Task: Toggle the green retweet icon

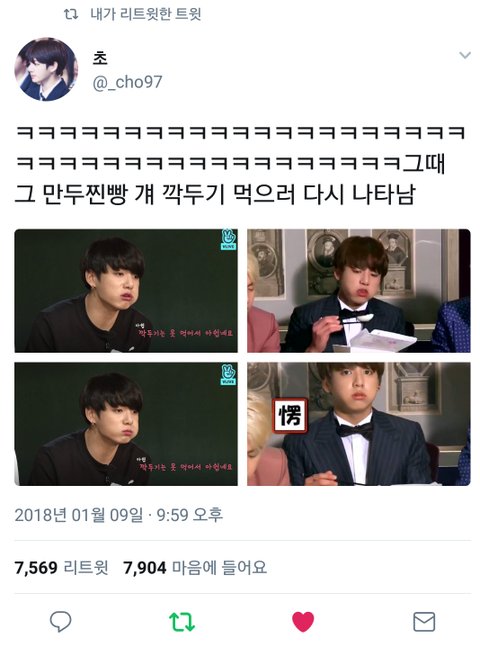Action: [x=182, y=622]
